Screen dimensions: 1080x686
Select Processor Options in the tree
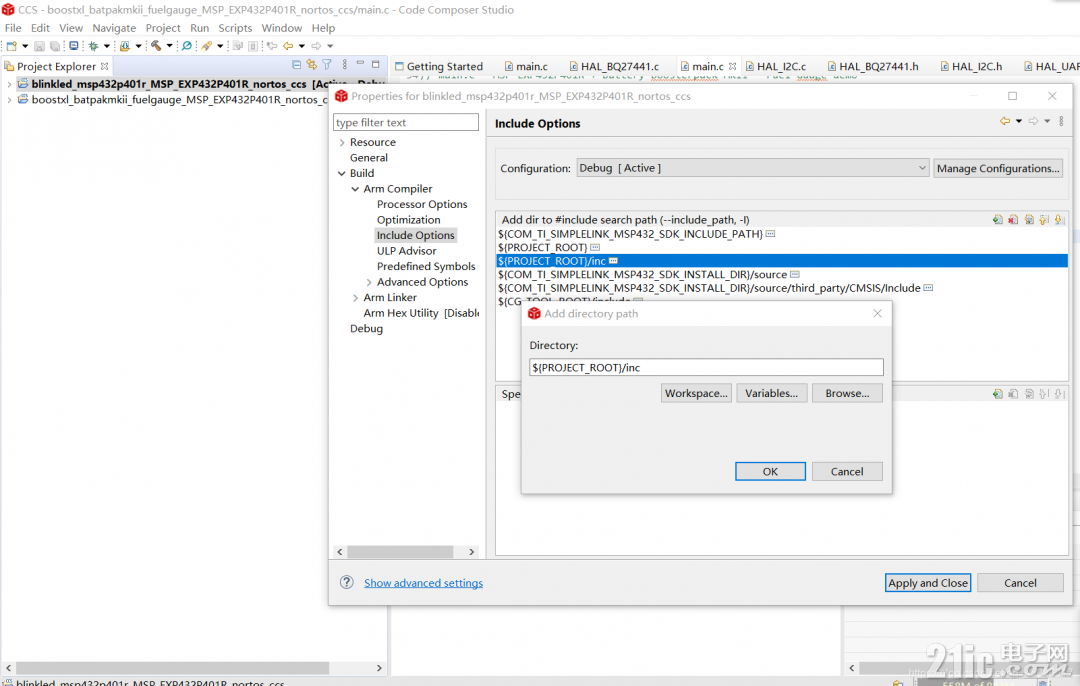(422, 205)
